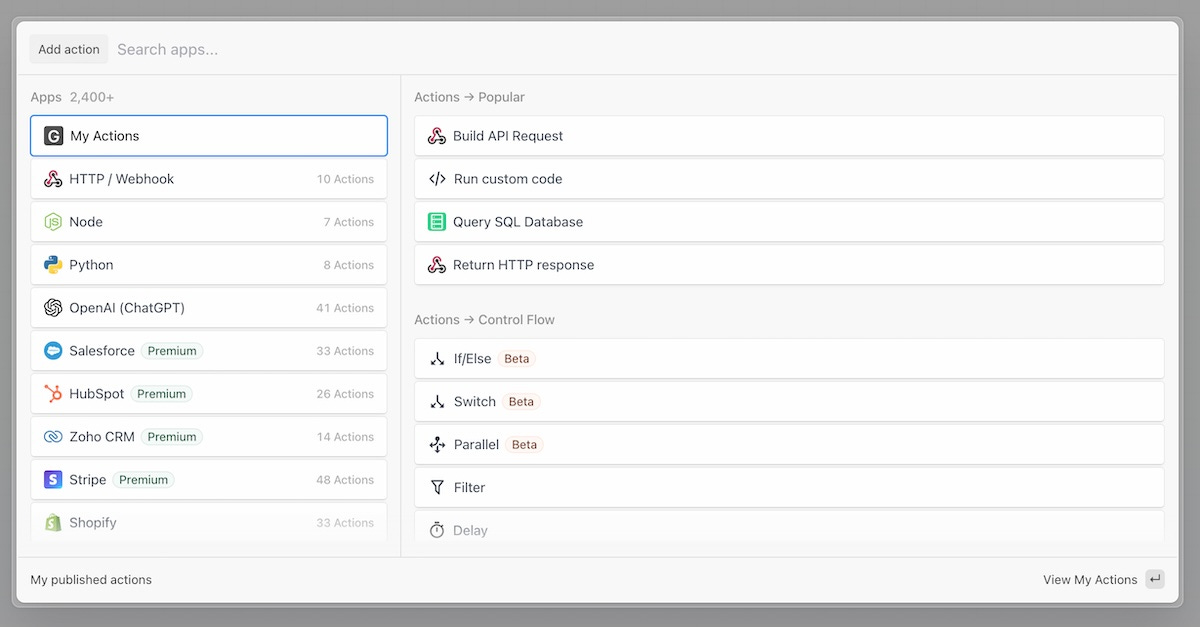Click the '41 Actions' count text

coord(345,308)
